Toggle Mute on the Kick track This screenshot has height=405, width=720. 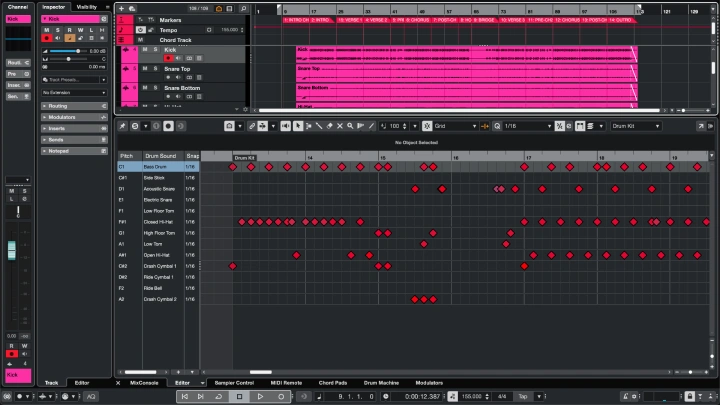point(145,49)
